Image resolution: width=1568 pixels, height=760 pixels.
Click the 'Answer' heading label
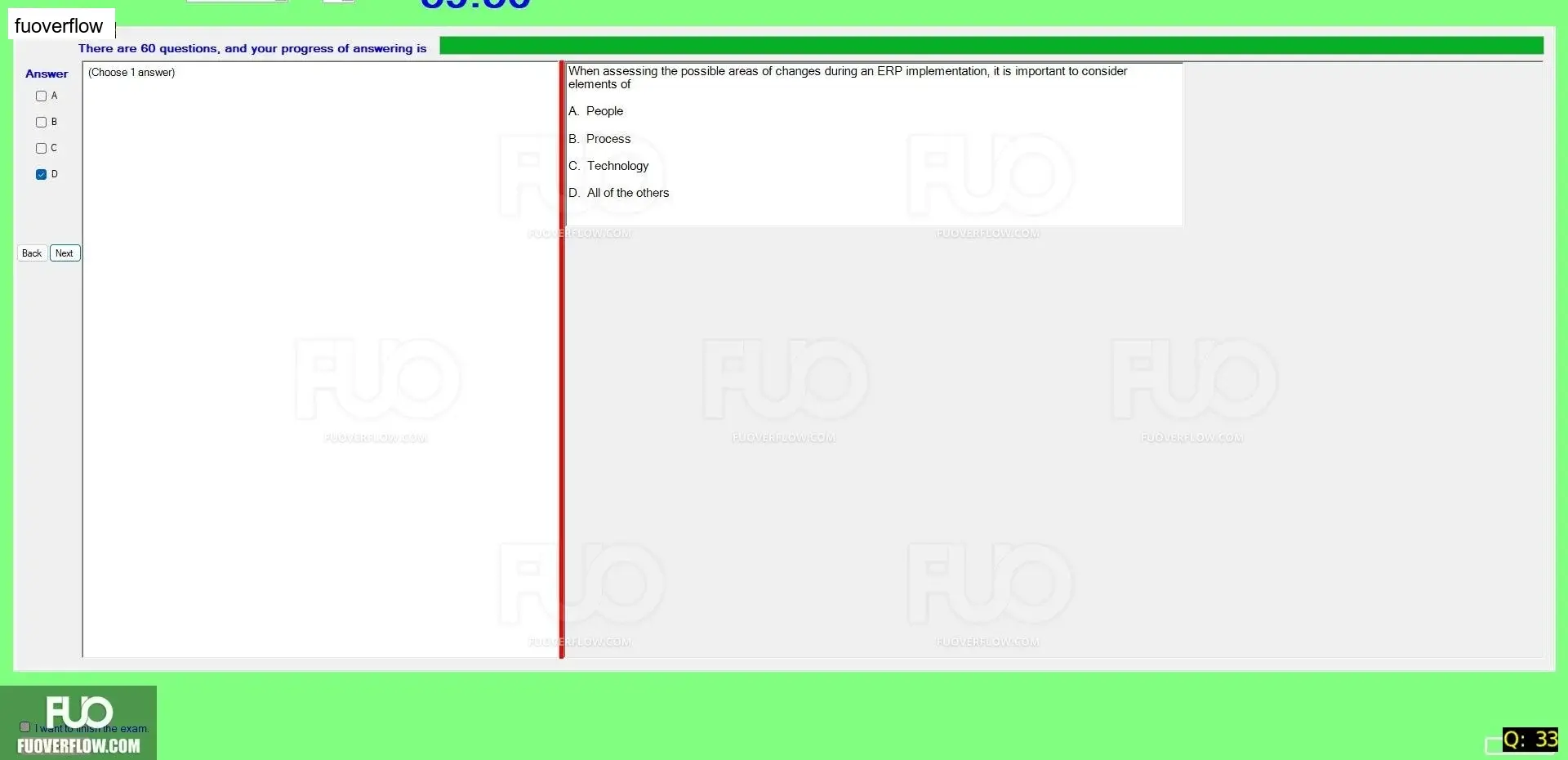47,74
